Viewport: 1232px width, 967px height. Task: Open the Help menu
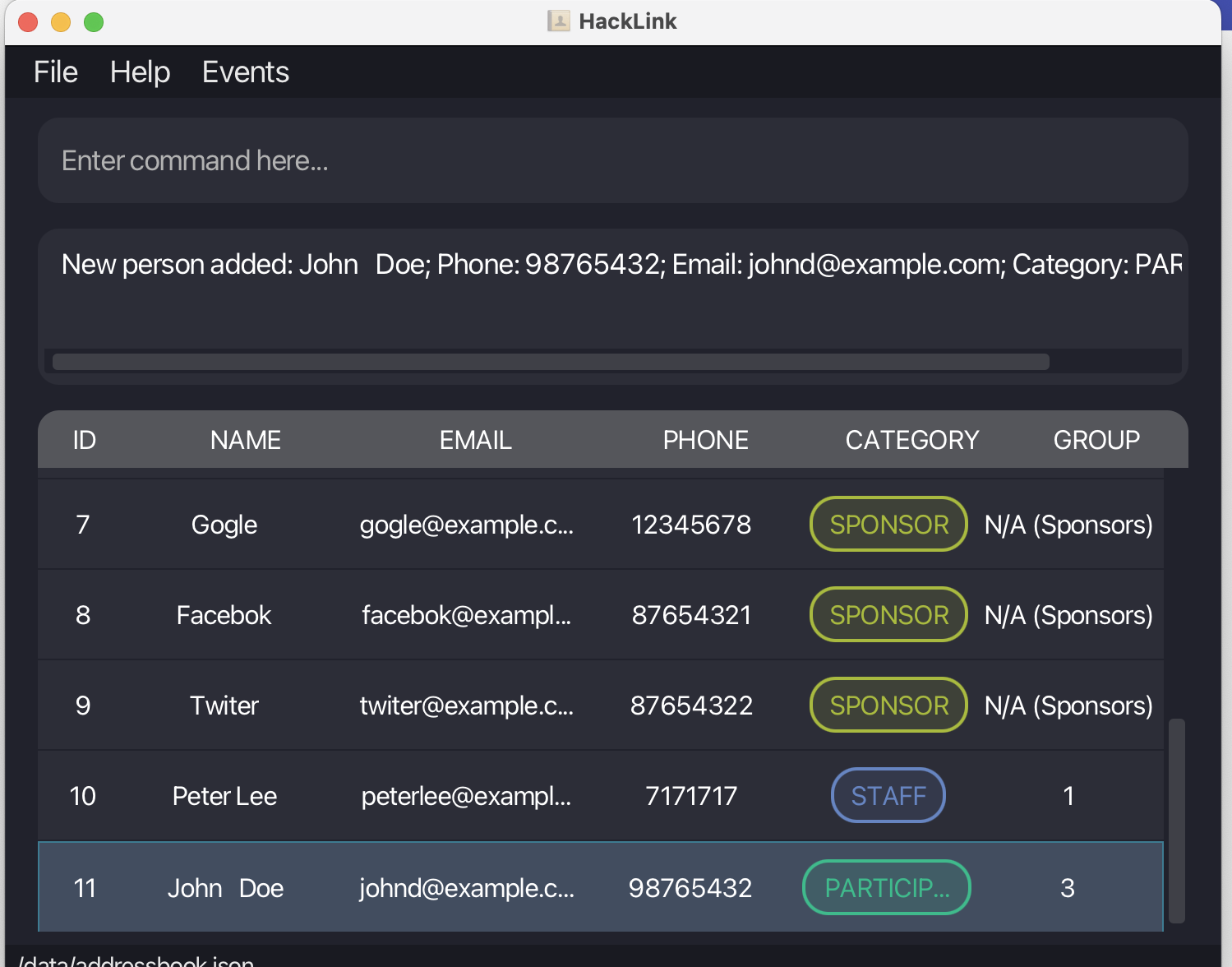coord(141,72)
